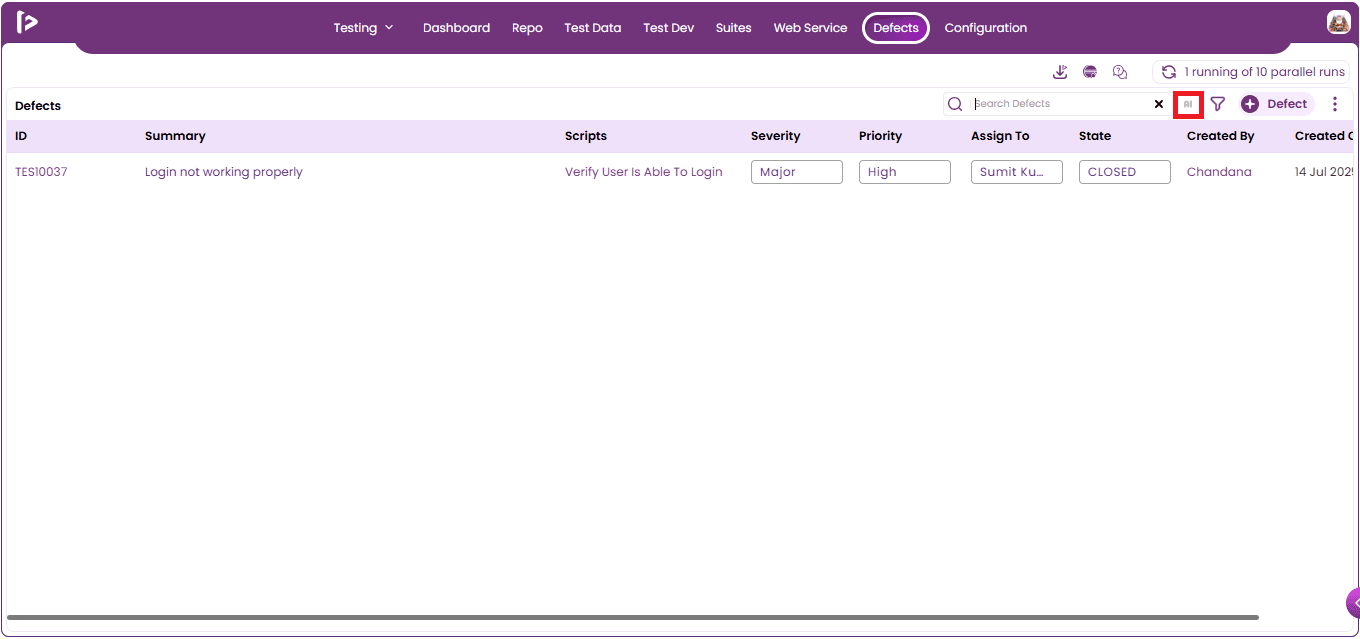Viewport: 1360px width, 639px height.
Task: Click the horizontal scrollbar under the table
Action: click(633, 618)
